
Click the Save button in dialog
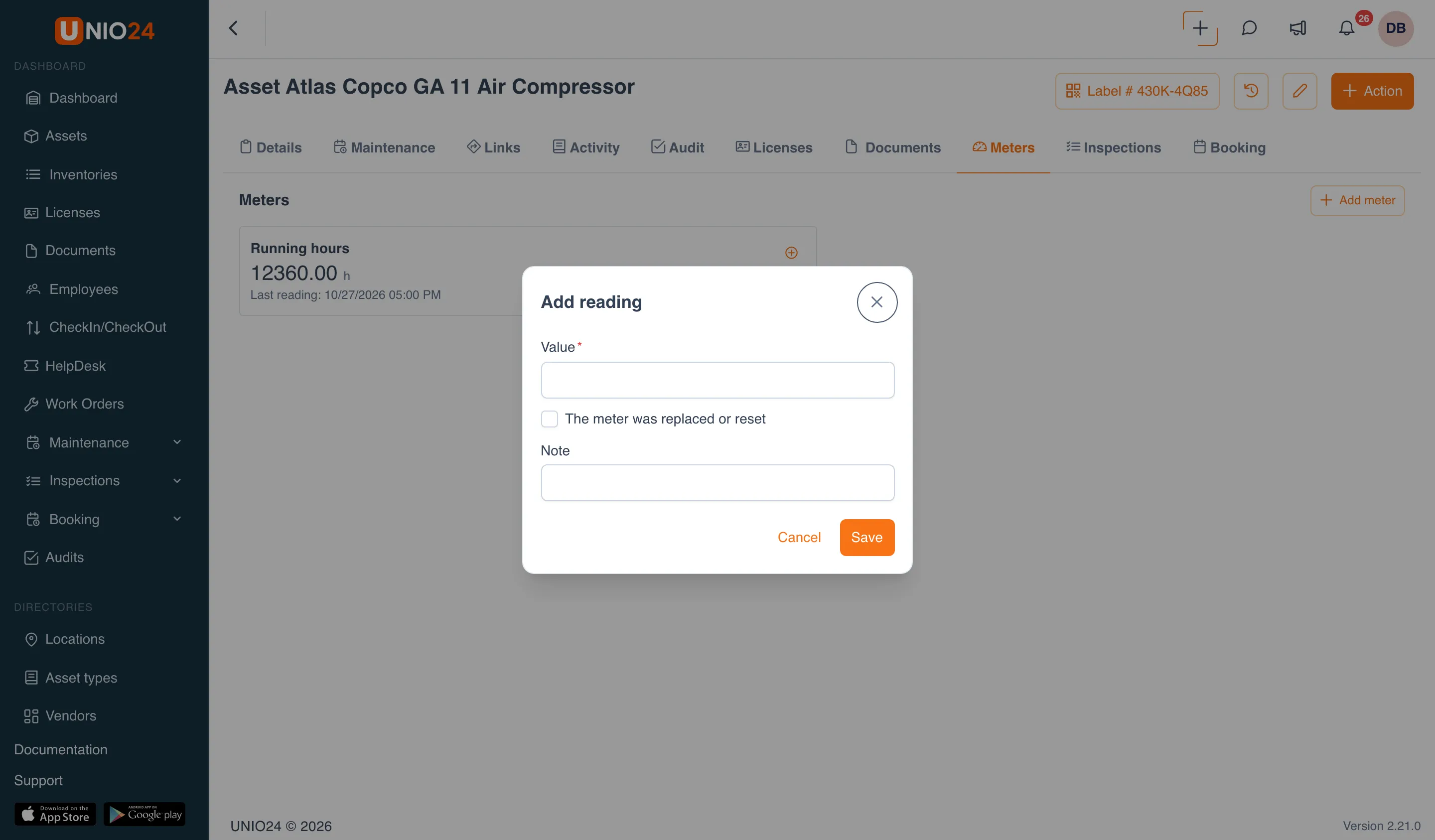point(866,538)
